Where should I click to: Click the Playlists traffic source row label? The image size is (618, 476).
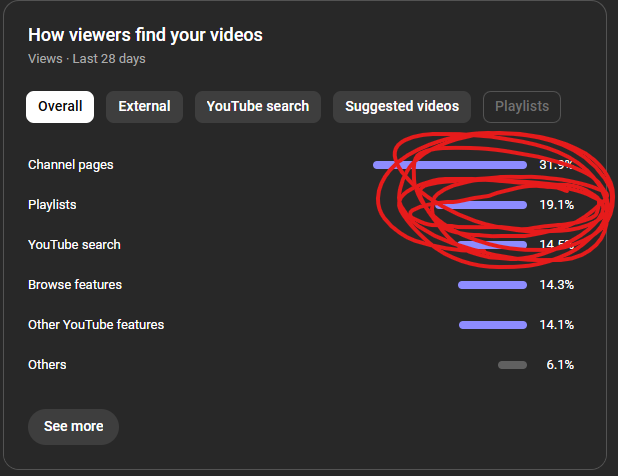pos(52,205)
